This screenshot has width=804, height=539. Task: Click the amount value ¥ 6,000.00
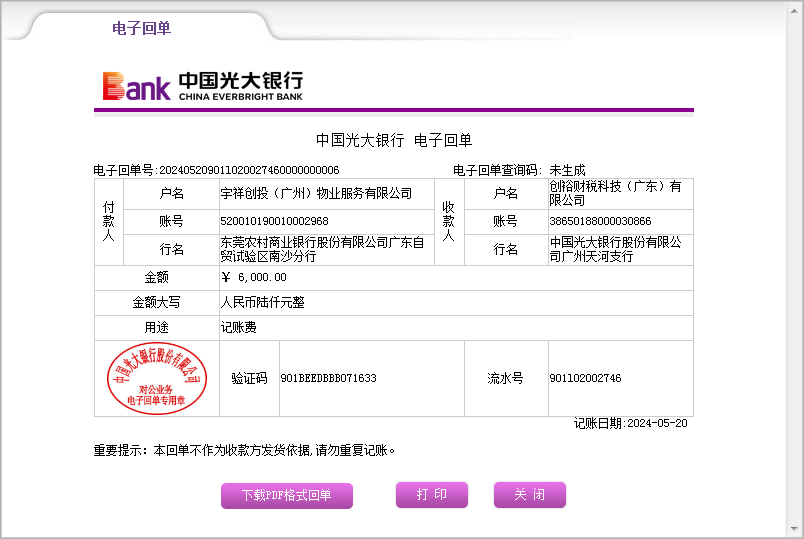point(254,277)
